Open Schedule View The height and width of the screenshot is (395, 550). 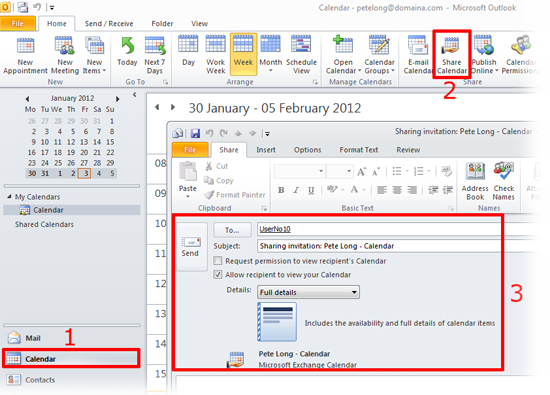click(x=301, y=55)
